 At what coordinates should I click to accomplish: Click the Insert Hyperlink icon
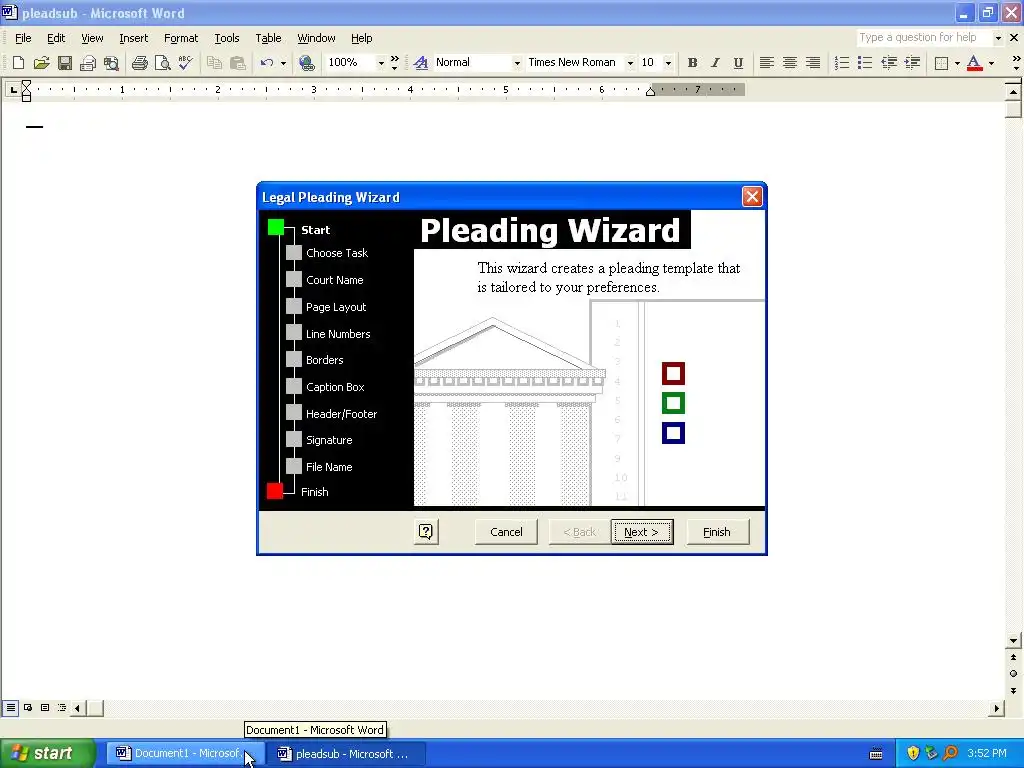point(306,63)
